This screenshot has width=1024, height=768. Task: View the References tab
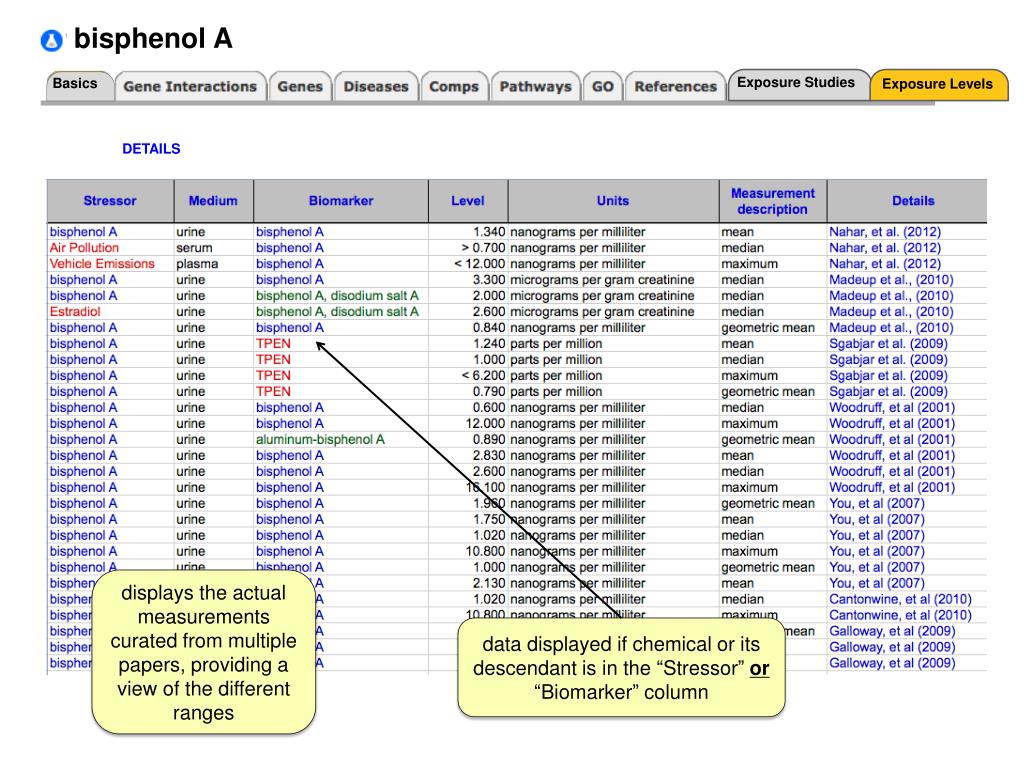click(x=675, y=86)
